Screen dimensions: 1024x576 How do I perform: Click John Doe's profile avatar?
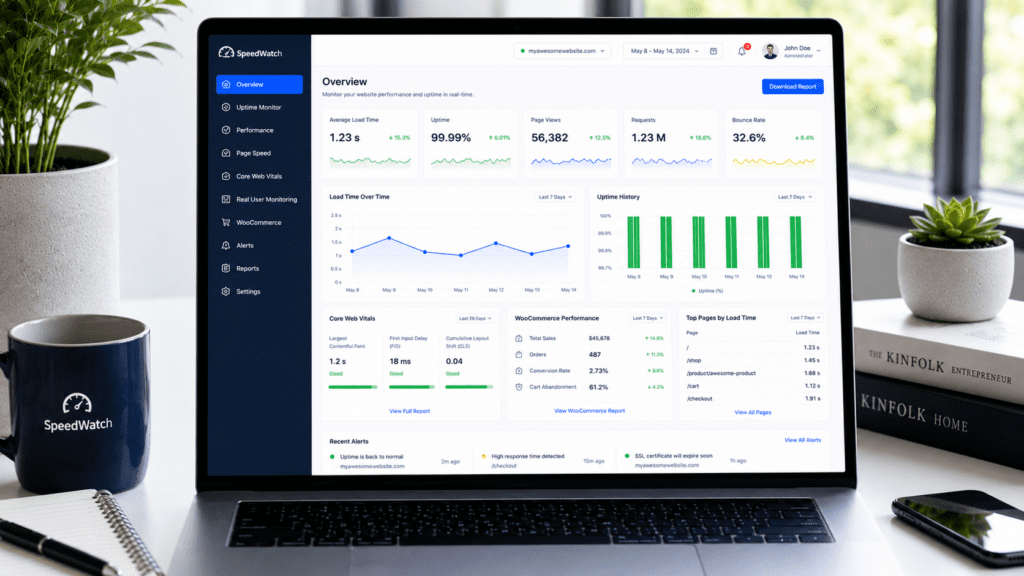pyautogui.click(x=770, y=51)
